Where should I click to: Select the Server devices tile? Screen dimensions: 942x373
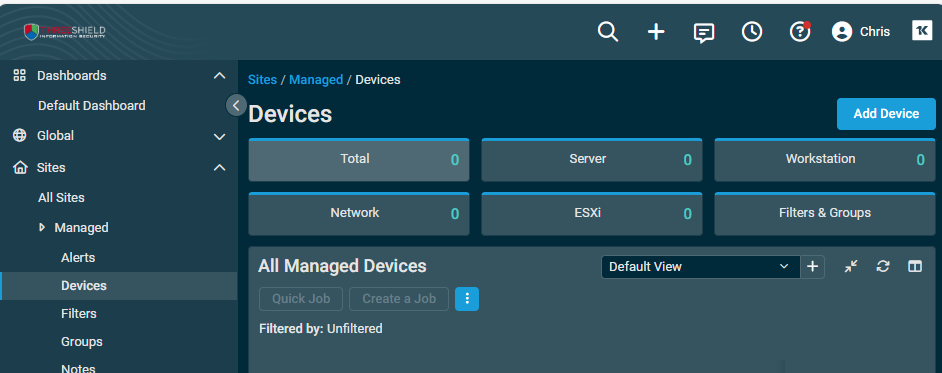click(592, 160)
